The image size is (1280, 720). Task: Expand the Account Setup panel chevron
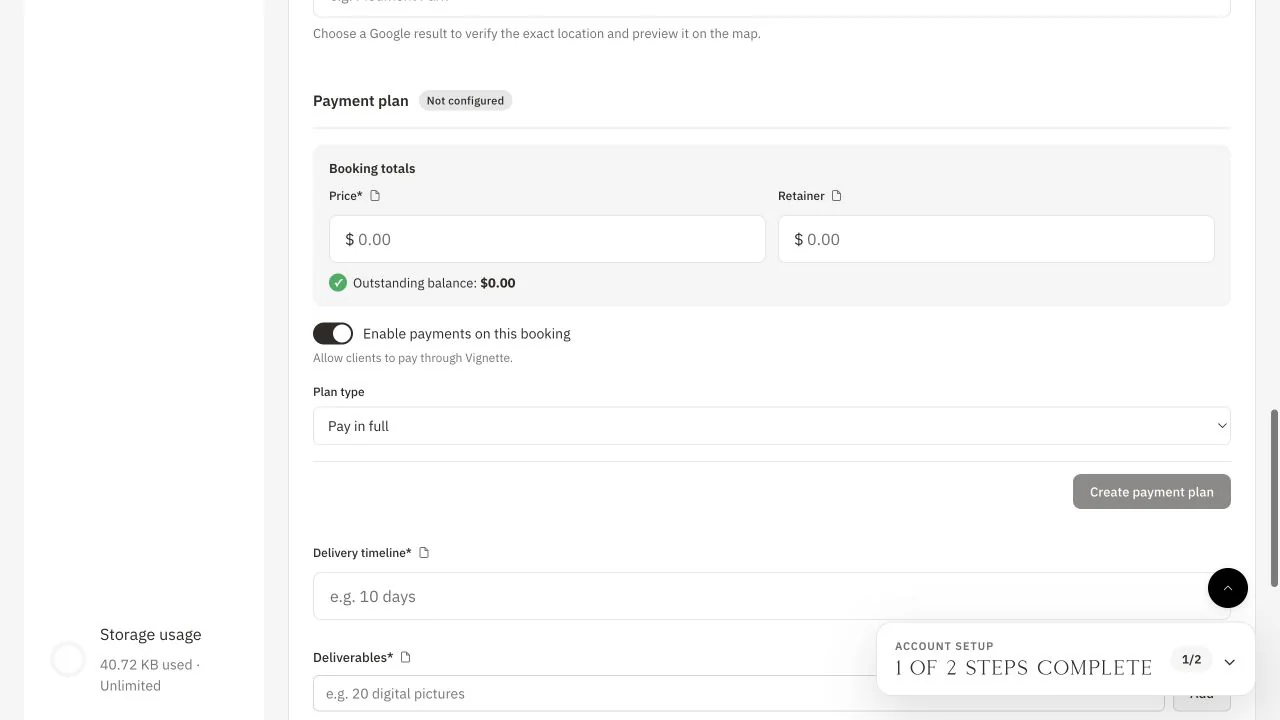[1230, 661]
